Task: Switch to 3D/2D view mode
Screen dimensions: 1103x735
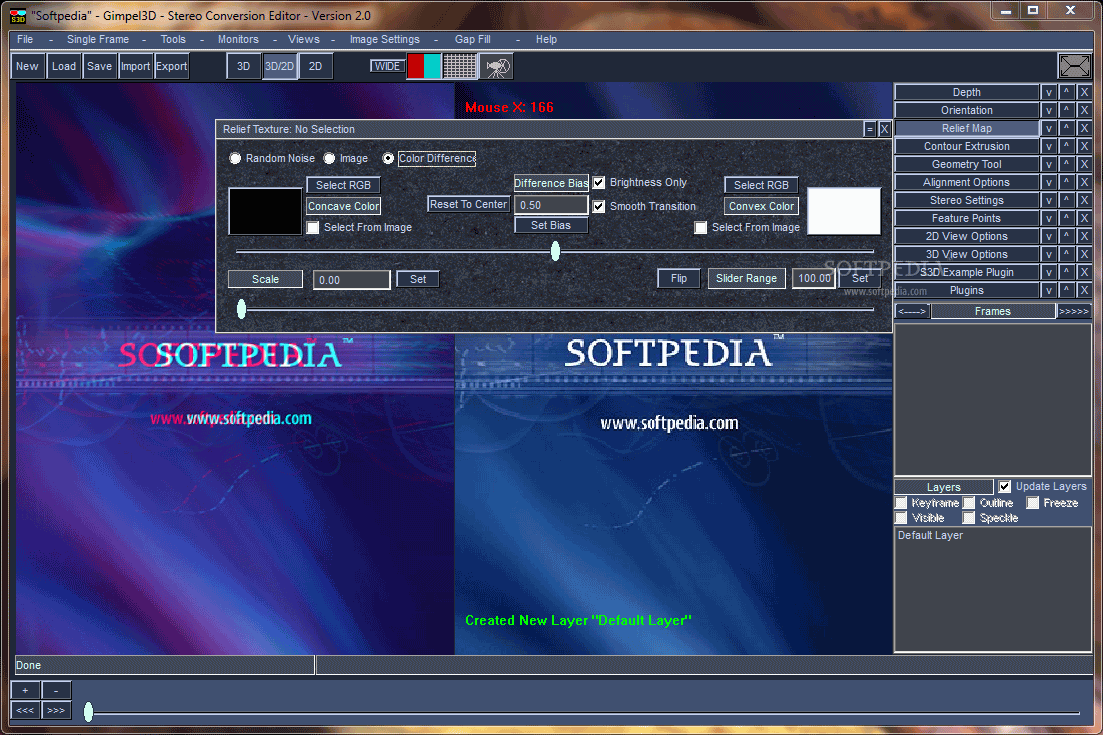Action: [x=279, y=66]
